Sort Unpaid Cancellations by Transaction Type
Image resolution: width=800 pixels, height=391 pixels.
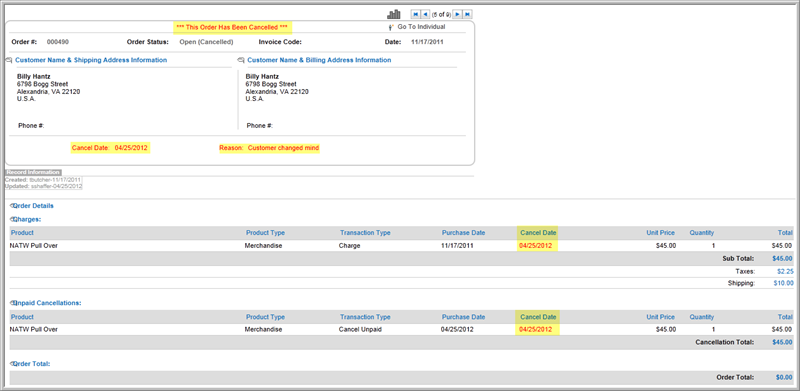[x=365, y=317]
